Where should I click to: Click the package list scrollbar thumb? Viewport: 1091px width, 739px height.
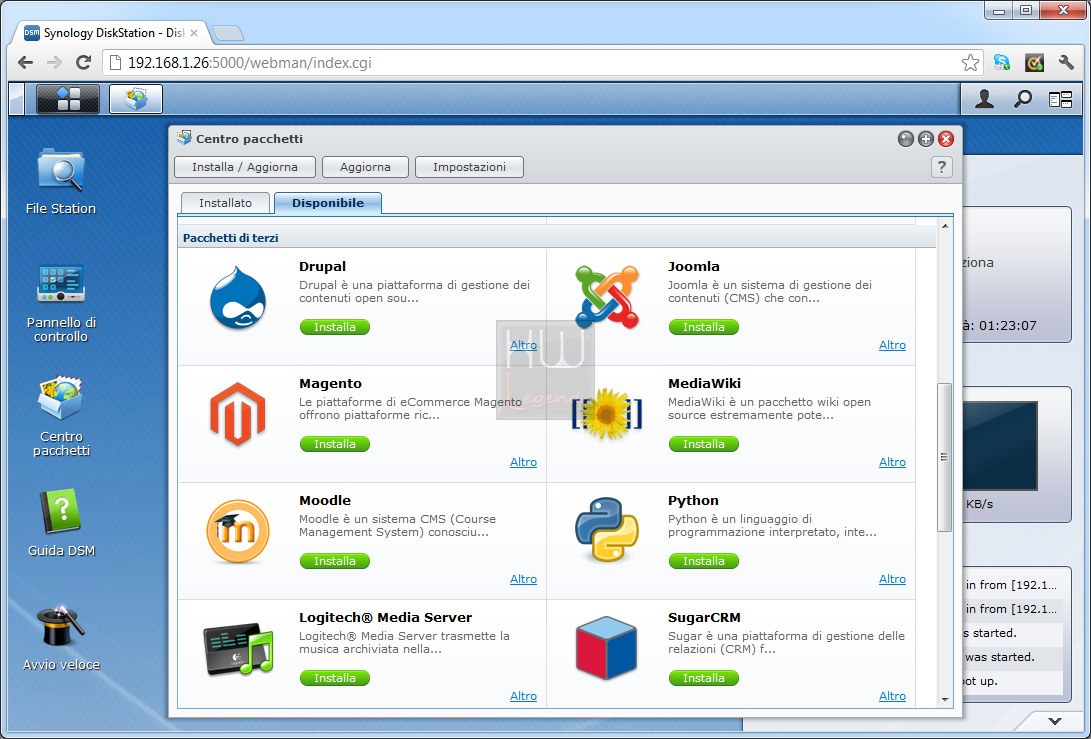pos(944,456)
